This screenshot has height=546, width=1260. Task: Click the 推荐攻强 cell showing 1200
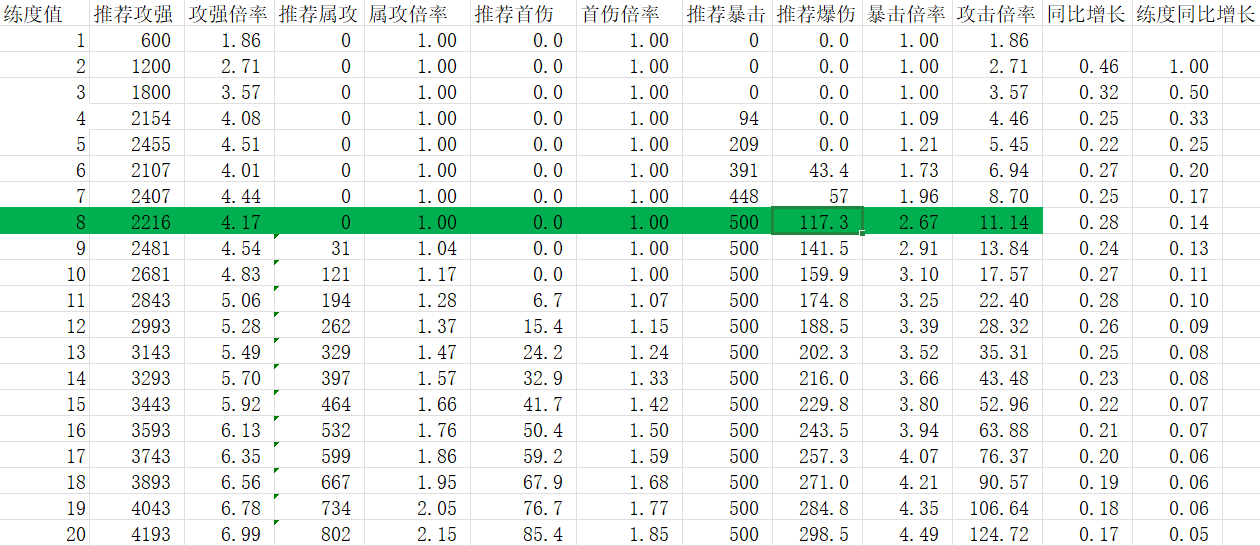coord(137,67)
